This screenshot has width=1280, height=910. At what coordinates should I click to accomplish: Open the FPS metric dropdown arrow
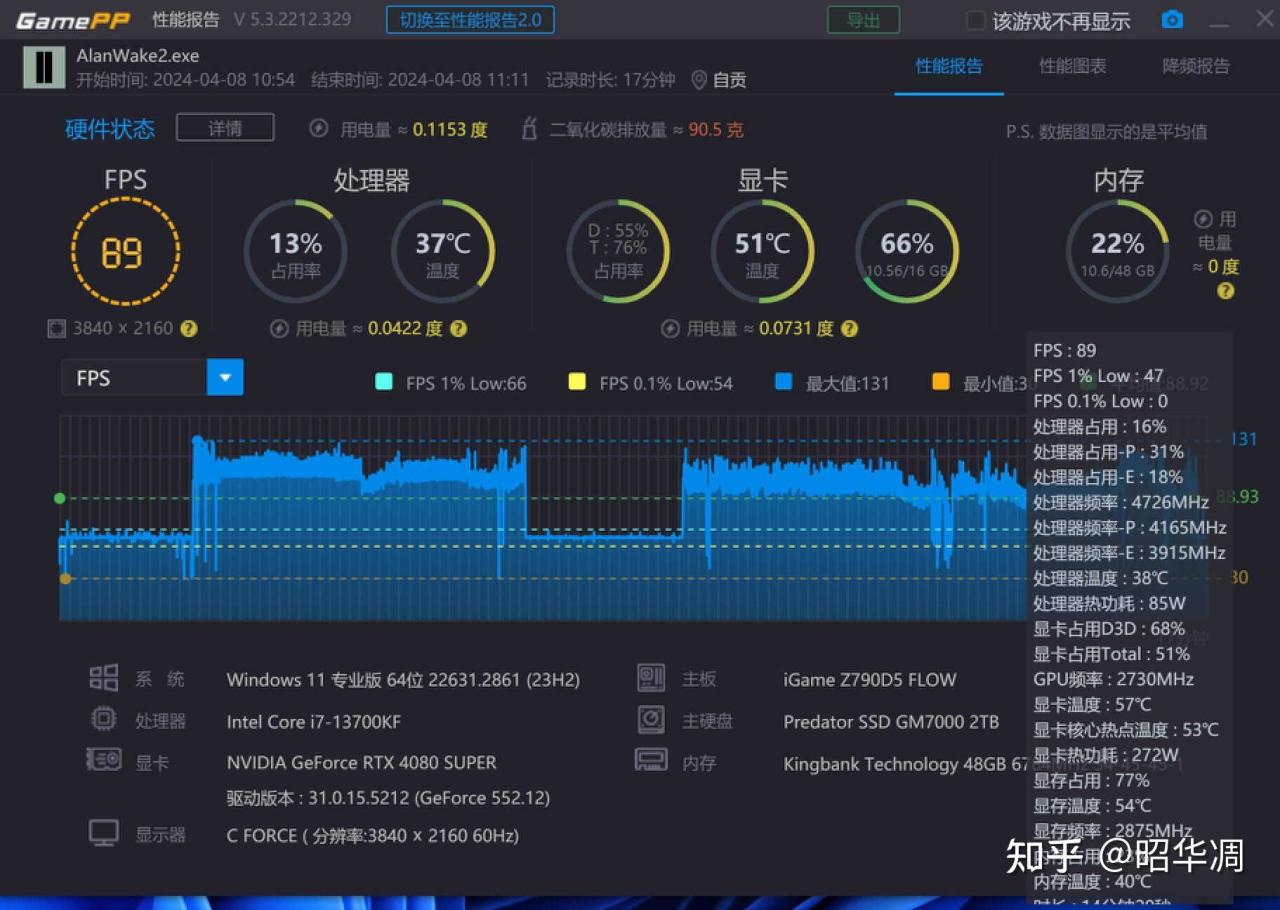point(225,377)
